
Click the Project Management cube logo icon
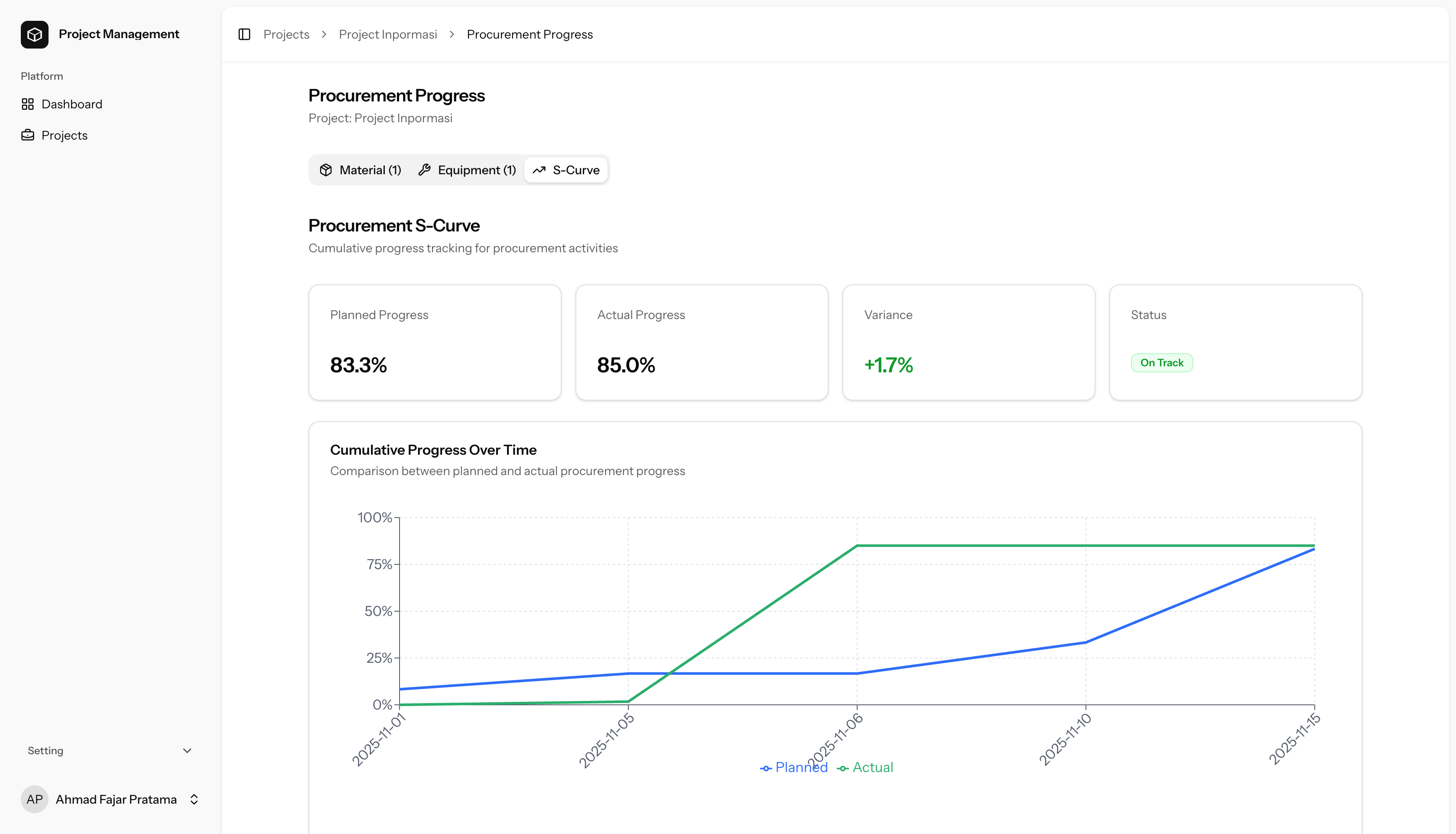pos(34,34)
